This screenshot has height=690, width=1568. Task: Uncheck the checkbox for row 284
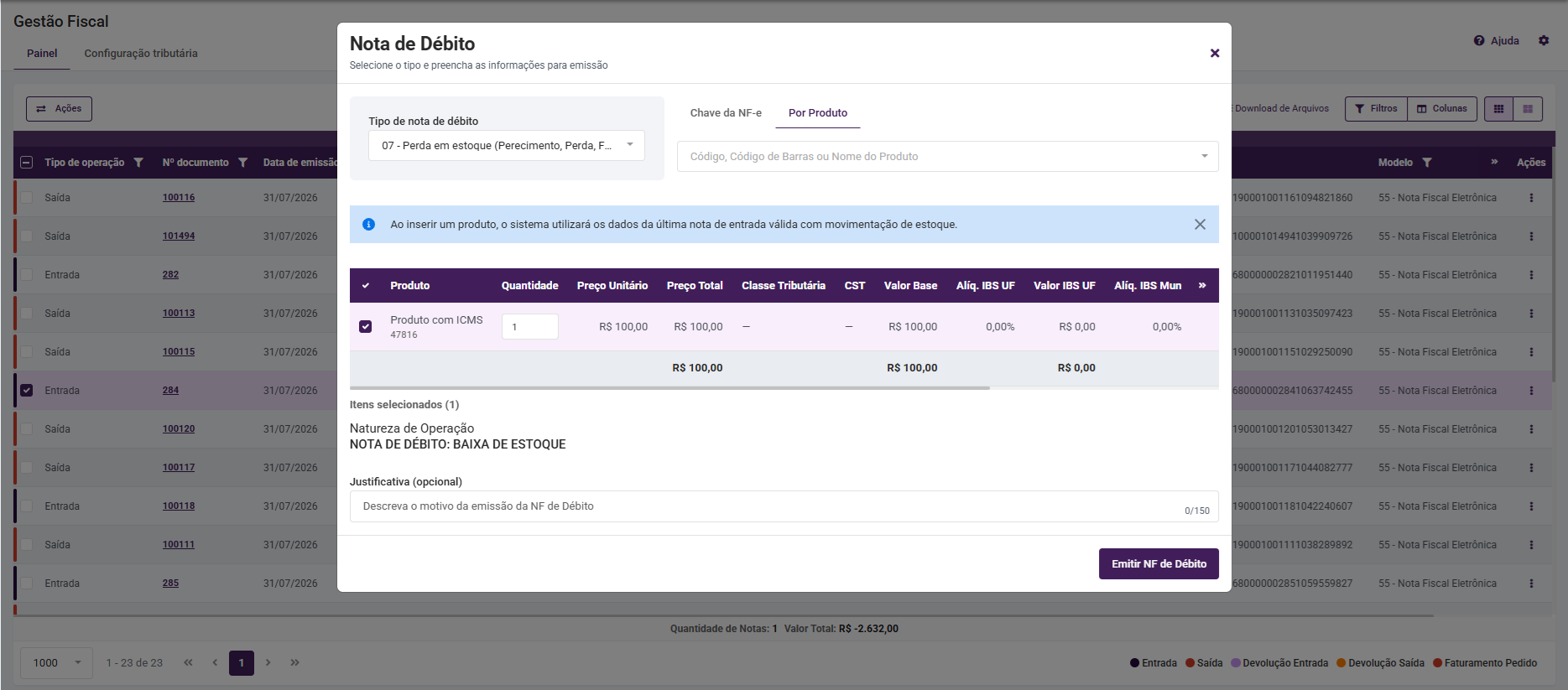coord(27,391)
